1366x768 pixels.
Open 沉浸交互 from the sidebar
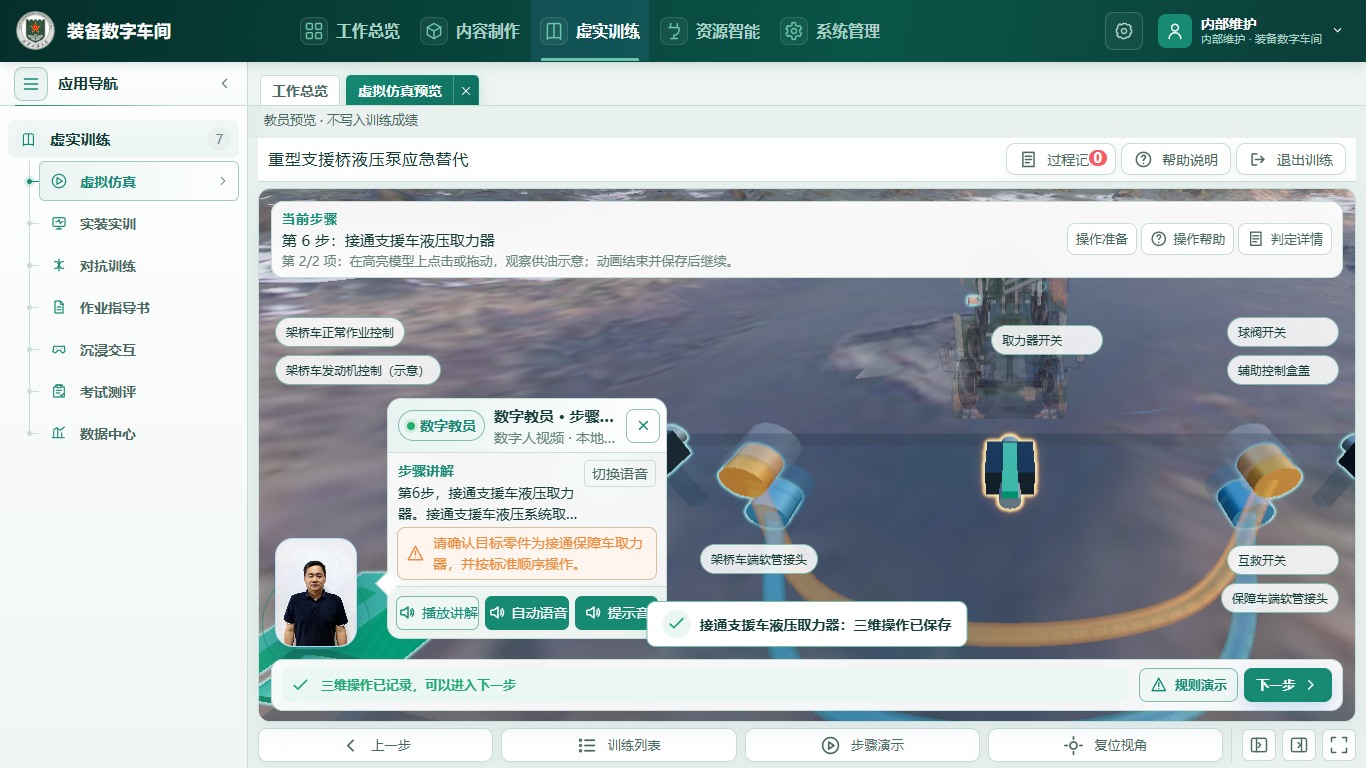click(x=108, y=350)
